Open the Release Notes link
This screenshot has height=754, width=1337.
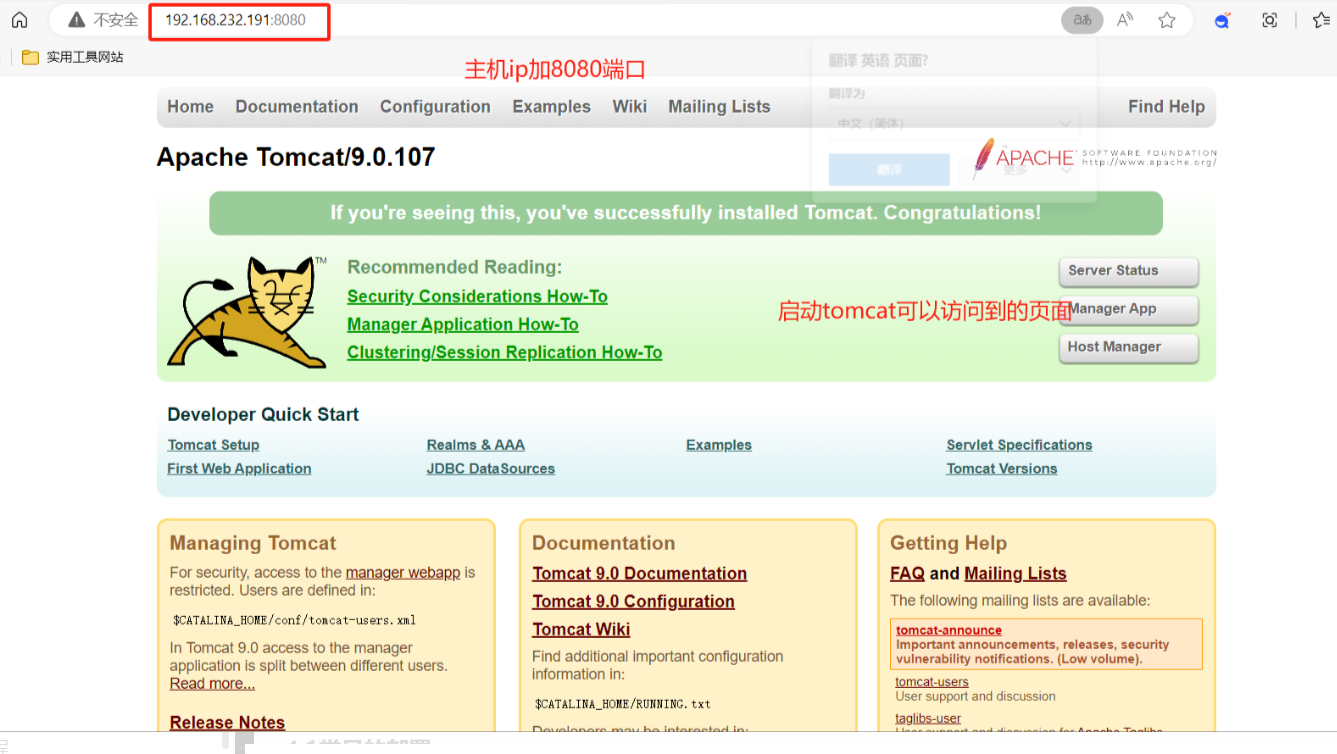[x=227, y=722]
